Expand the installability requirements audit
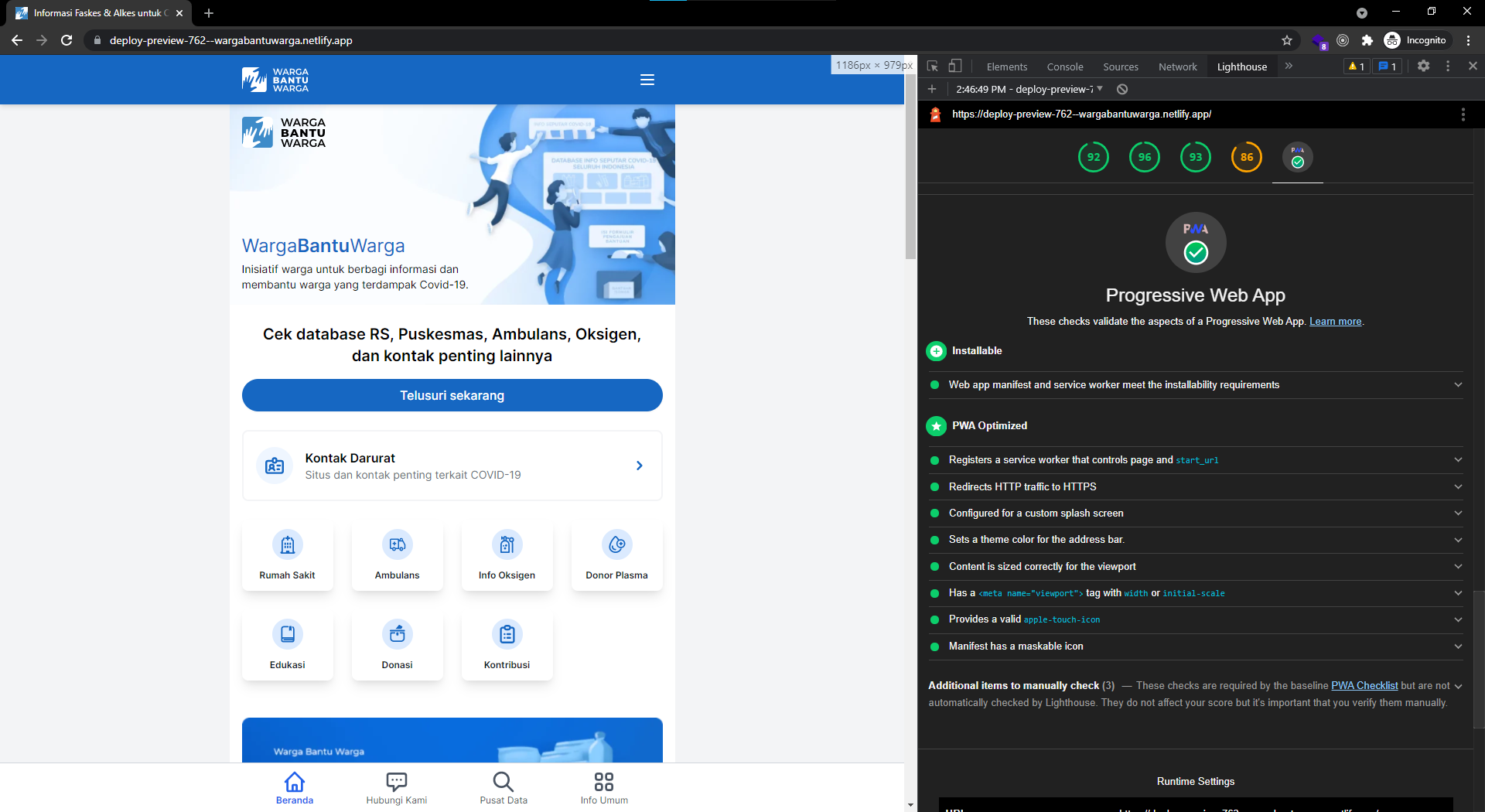 click(x=1196, y=385)
